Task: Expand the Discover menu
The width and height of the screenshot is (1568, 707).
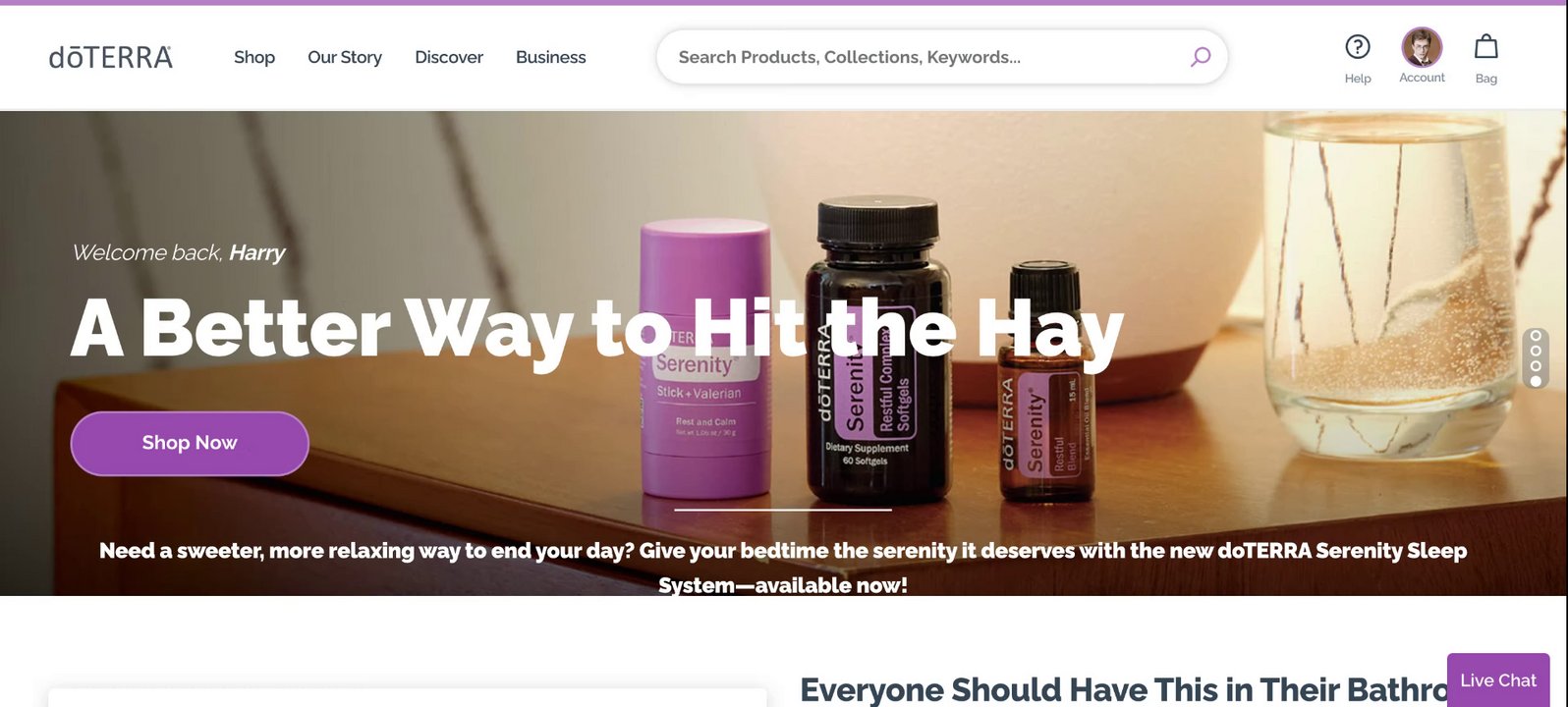Action: [x=449, y=57]
